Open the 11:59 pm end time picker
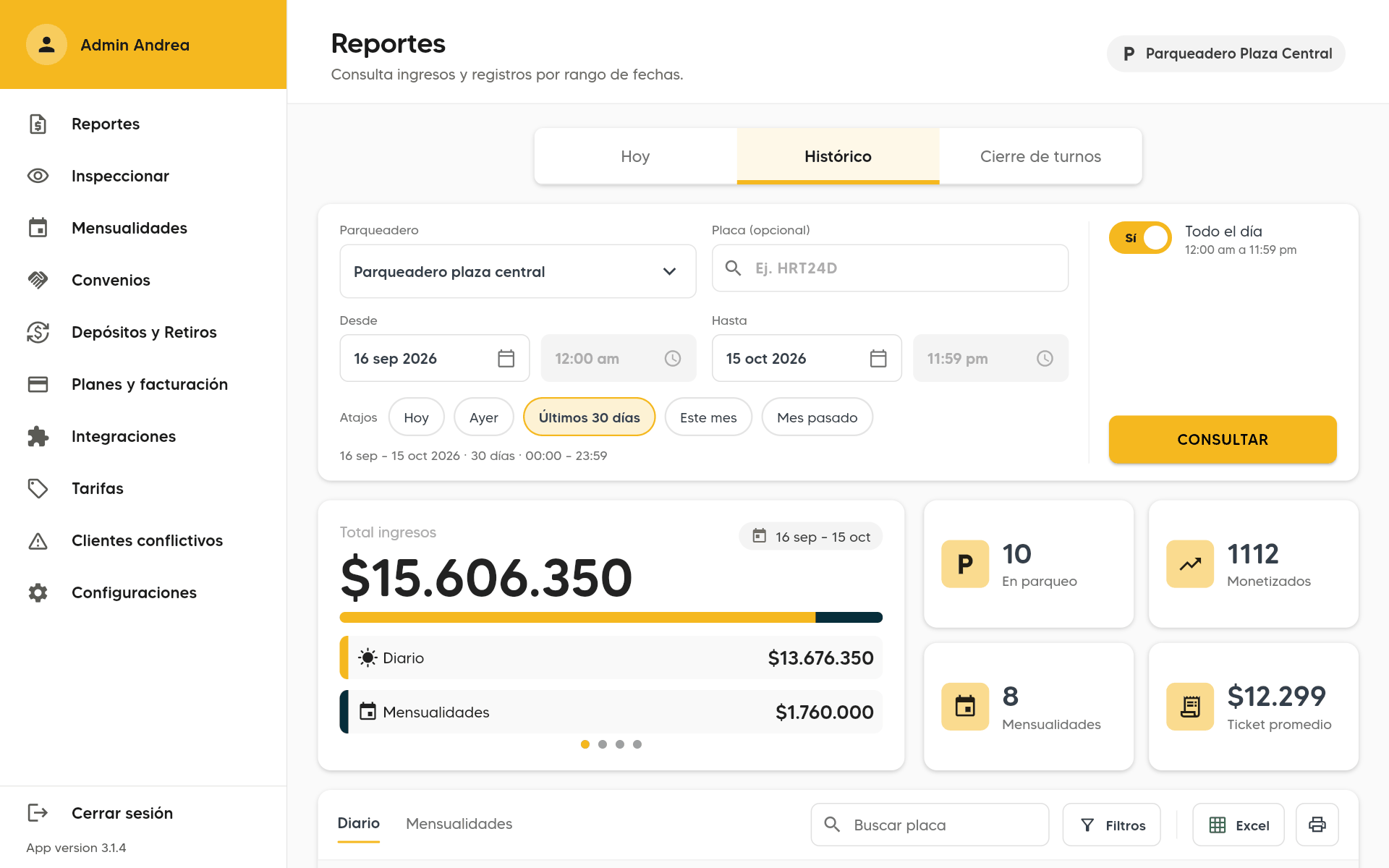 tap(990, 358)
